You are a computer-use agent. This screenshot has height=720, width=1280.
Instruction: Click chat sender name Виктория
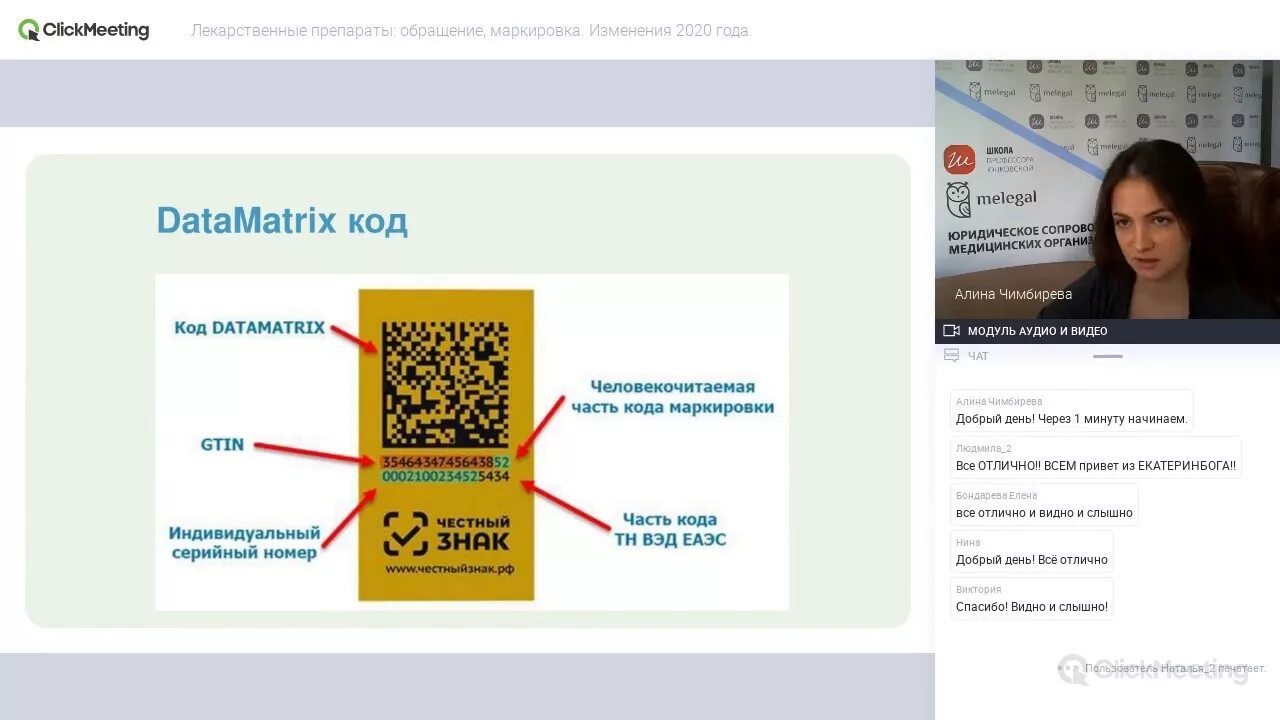(978, 589)
